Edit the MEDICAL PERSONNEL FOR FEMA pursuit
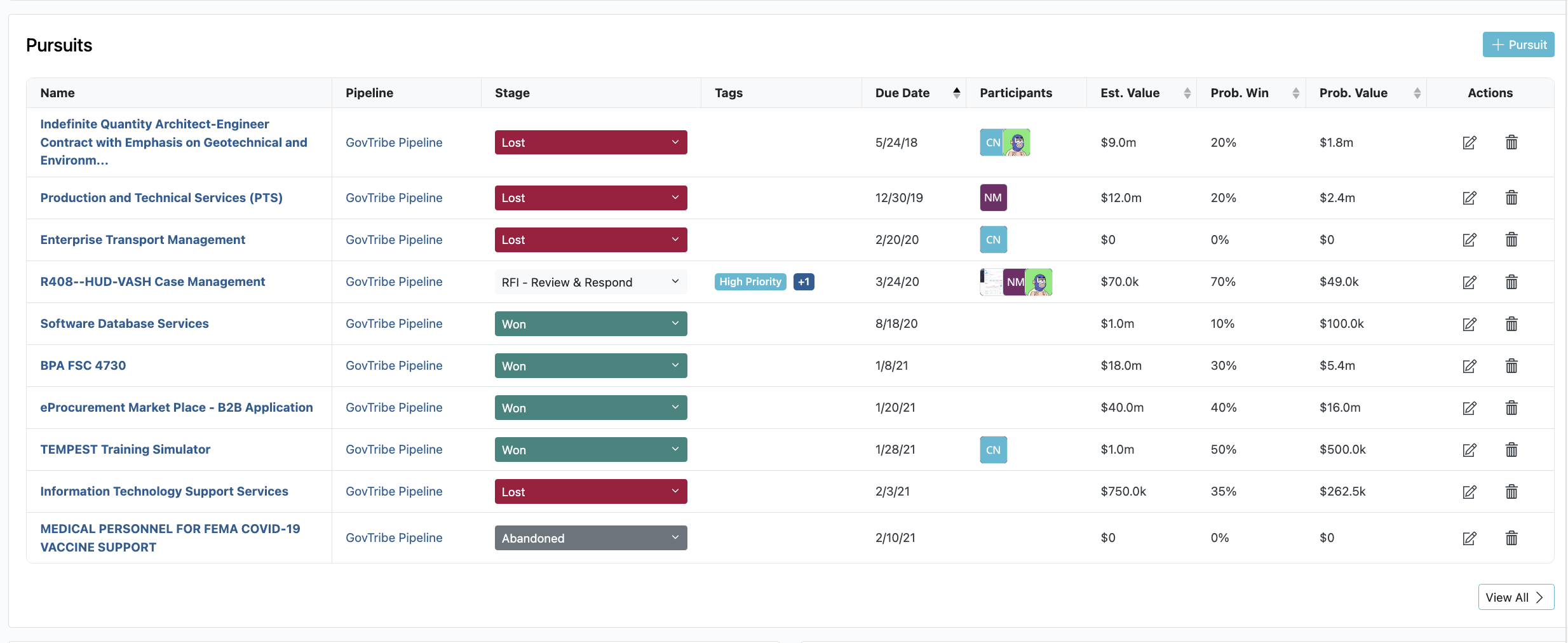Viewport: 1568px width, 643px height. pos(1469,538)
